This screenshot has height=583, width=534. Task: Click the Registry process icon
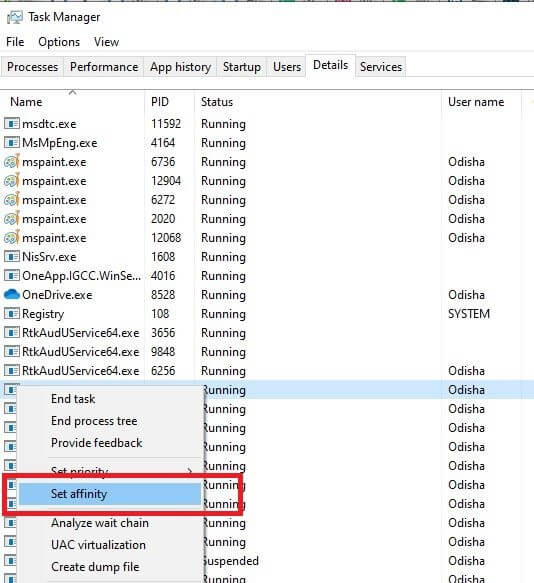click(x=12, y=313)
